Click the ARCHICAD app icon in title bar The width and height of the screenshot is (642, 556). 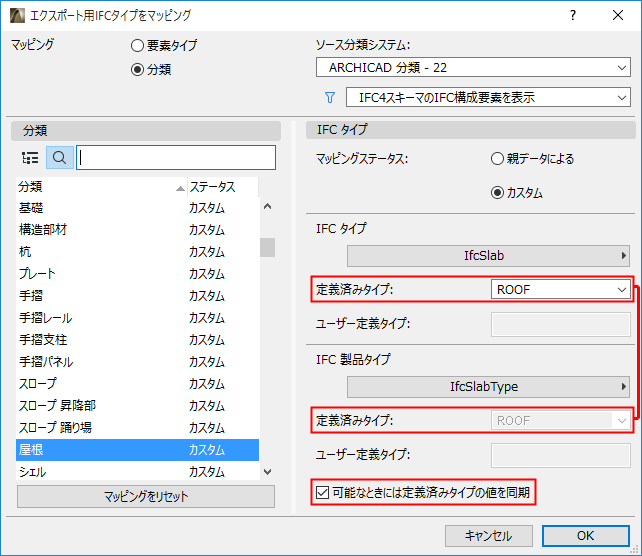[18, 16]
